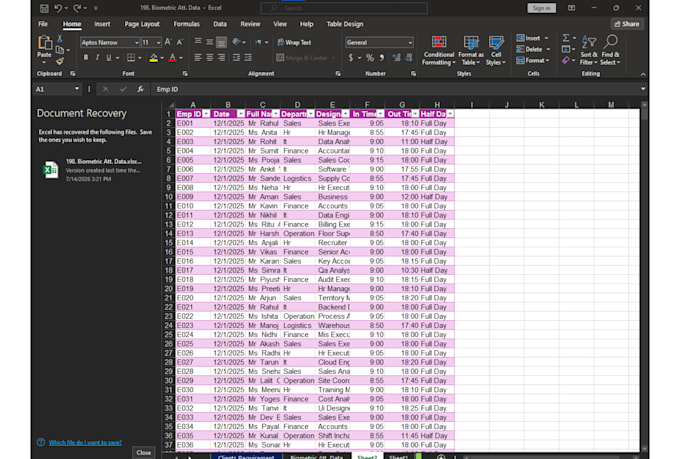Undo the last action
This screenshot has width=680, height=459.
coord(58,8)
